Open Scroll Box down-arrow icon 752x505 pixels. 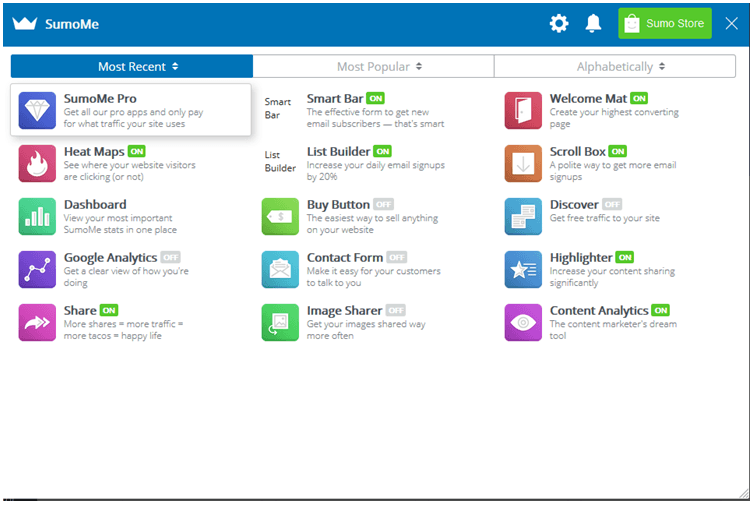523,164
